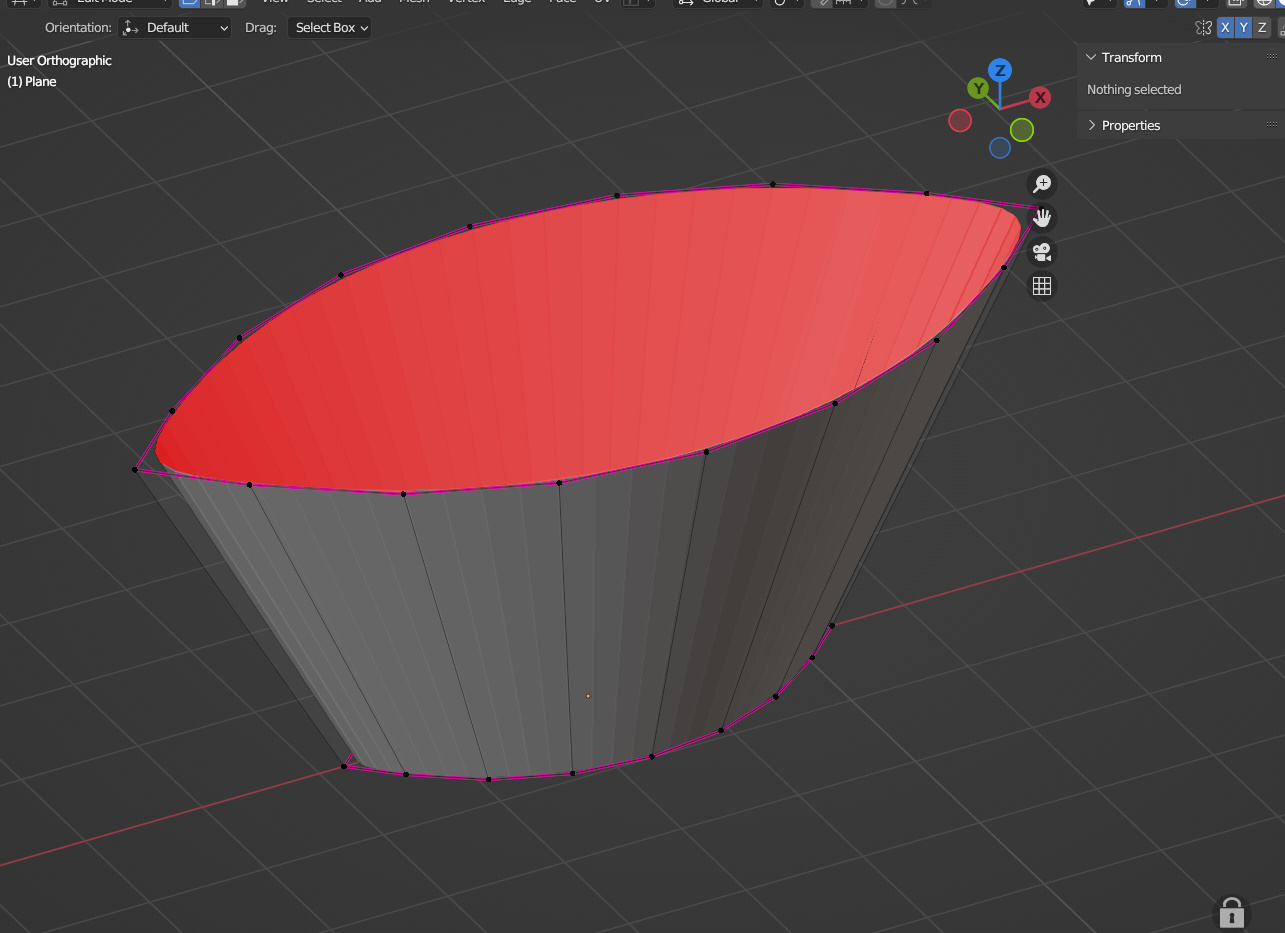Open the Vertex menu

tap(465, 2)
